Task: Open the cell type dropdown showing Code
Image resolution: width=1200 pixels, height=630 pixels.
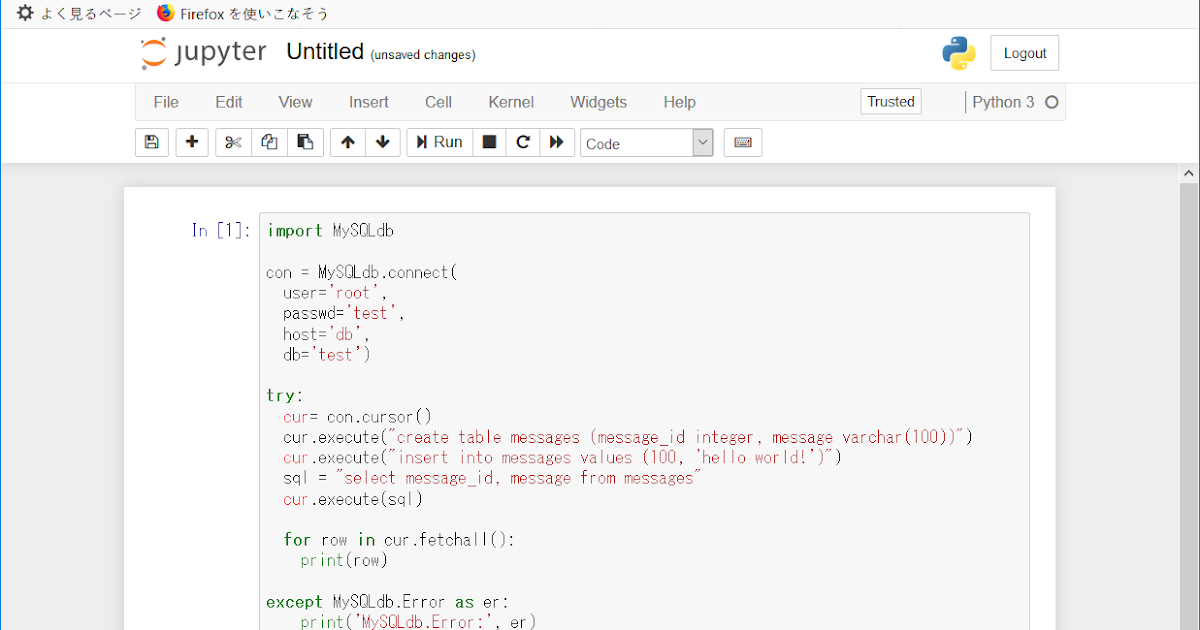Action: 646,143
